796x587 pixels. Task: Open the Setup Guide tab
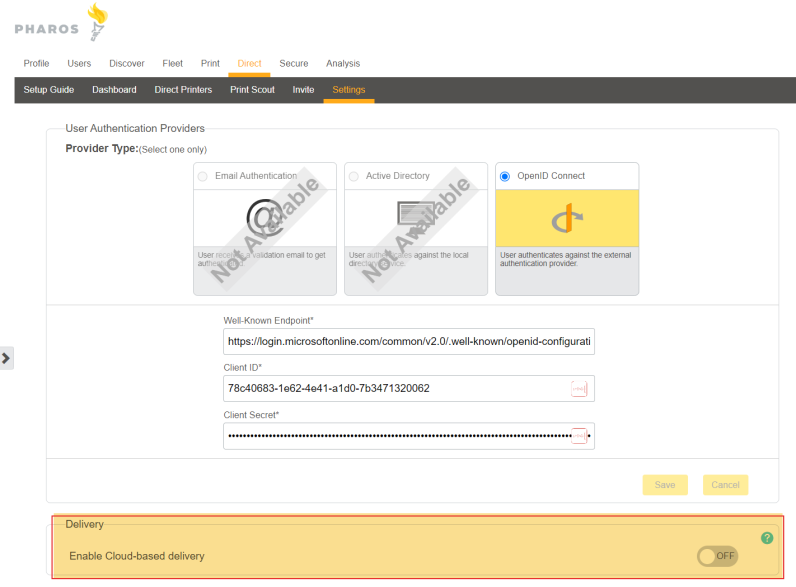49,90
